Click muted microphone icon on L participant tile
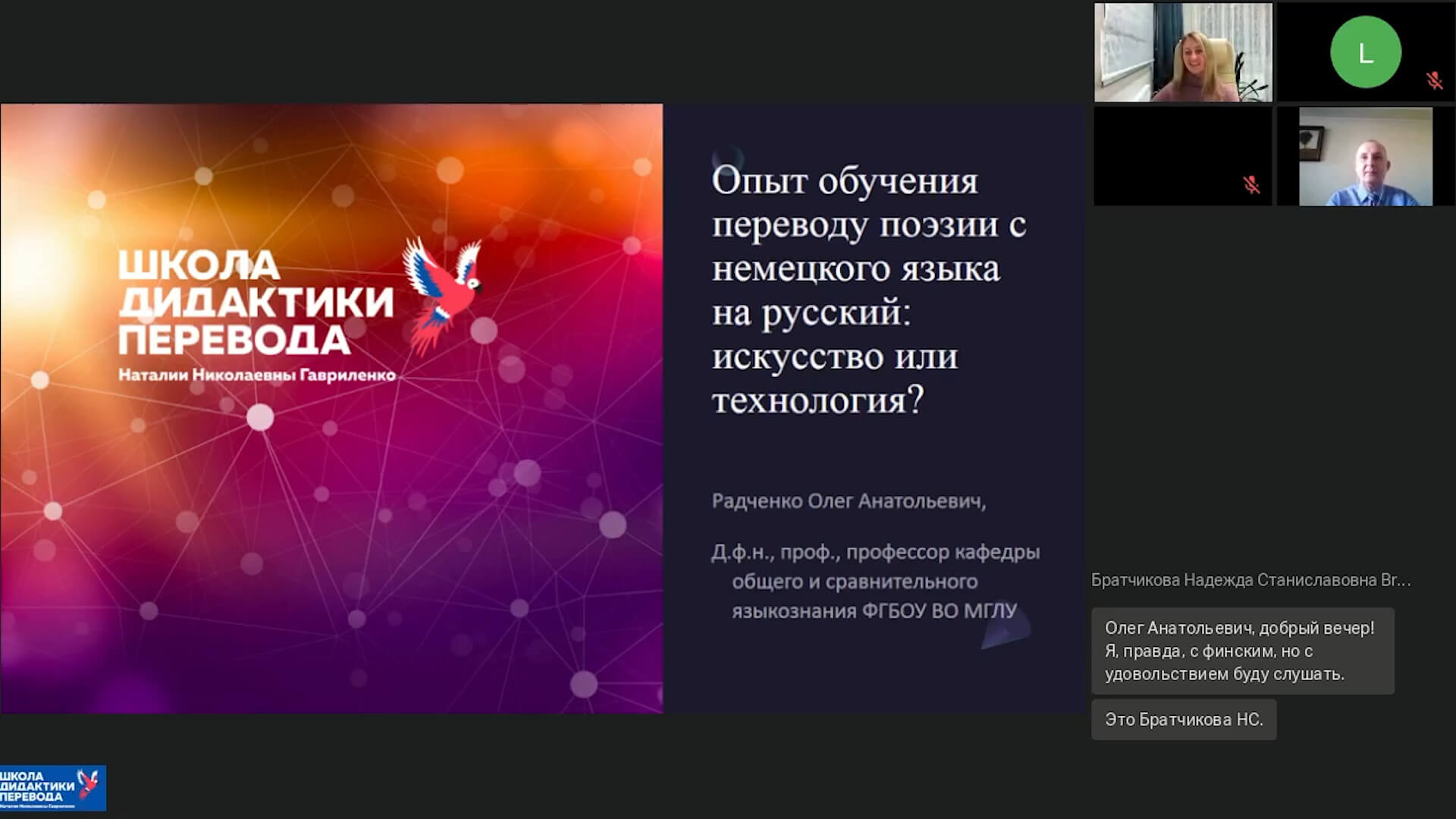Screen dimensions: 1456x819 [1433, 80]
